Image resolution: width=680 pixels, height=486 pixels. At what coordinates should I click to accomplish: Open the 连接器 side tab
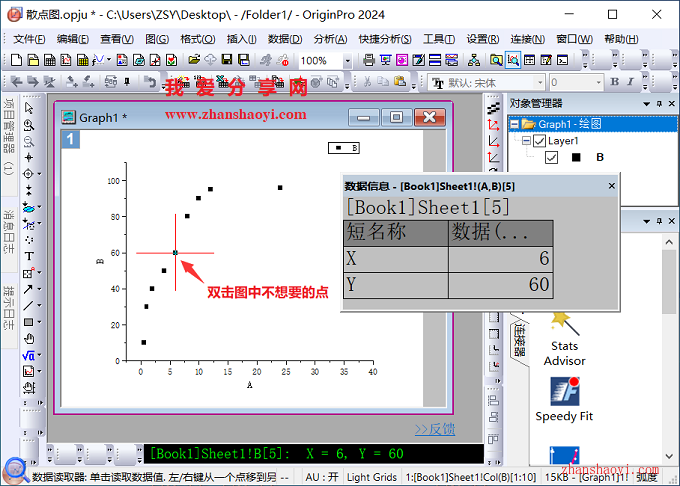click(520, 340)
